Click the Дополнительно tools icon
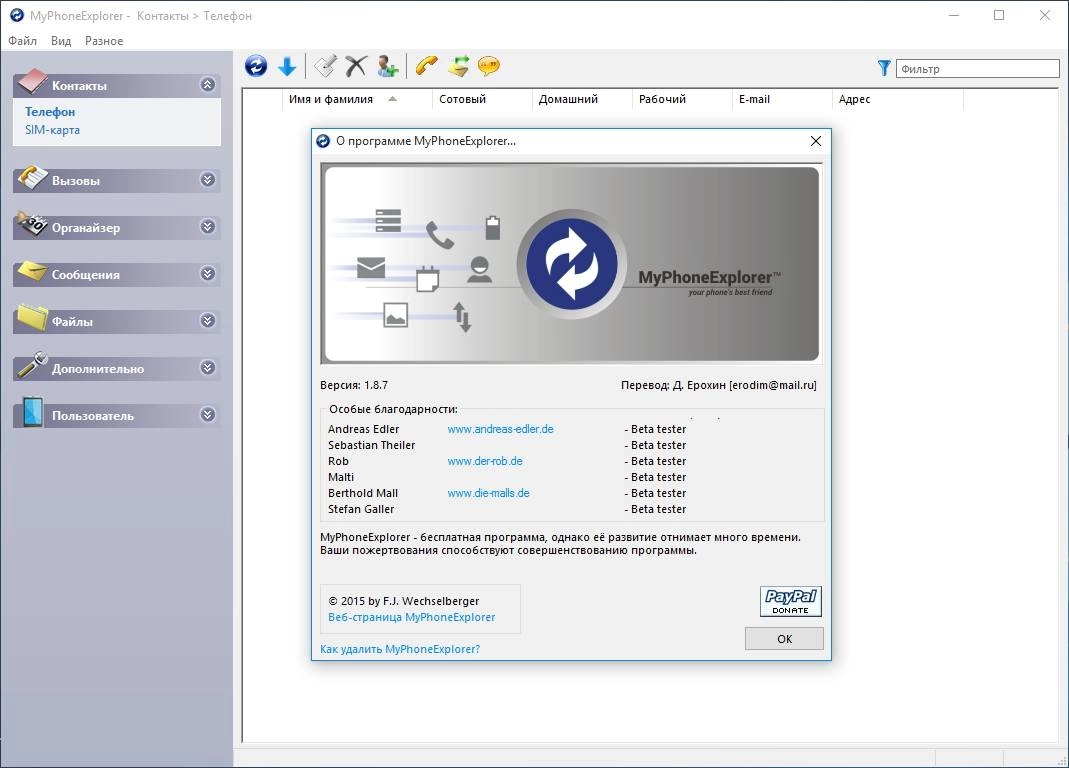 (x=32, y=365)
